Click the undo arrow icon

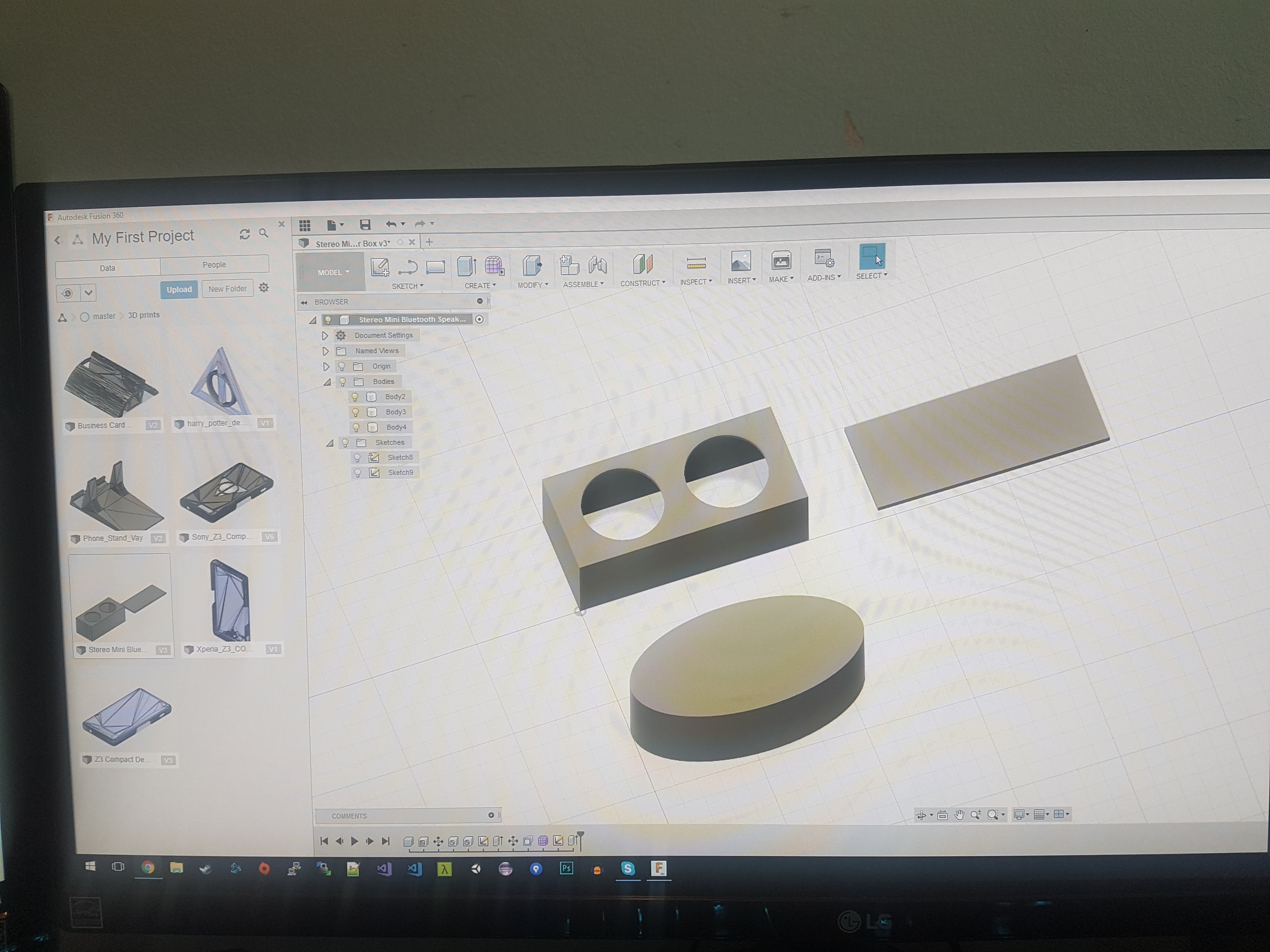(391, 224)
